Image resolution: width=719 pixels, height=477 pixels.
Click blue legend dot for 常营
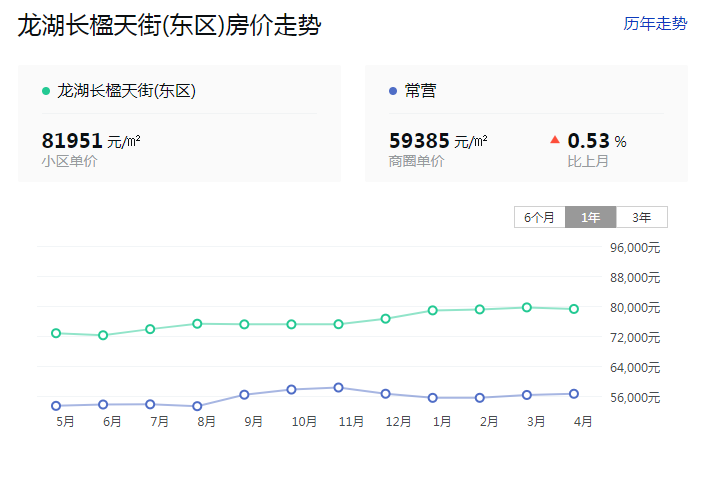click(x=392, y=91)
